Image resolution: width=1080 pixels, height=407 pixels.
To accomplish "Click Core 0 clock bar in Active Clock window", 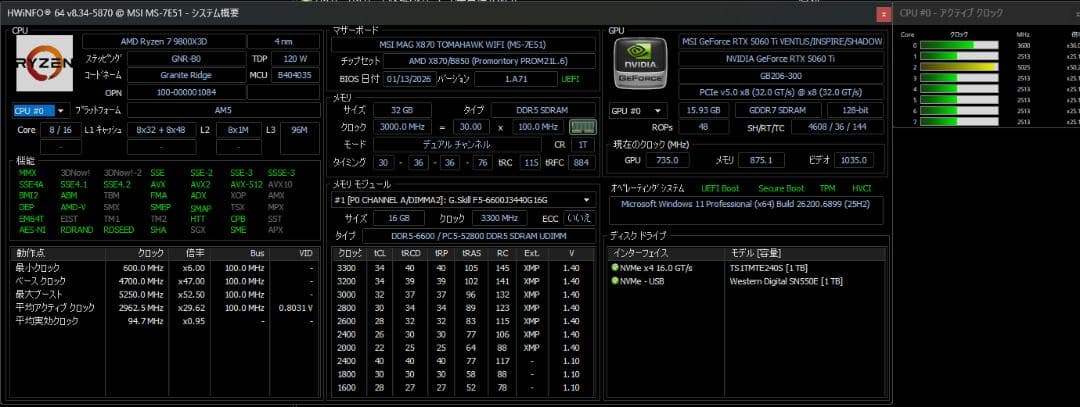I will 959,45.
